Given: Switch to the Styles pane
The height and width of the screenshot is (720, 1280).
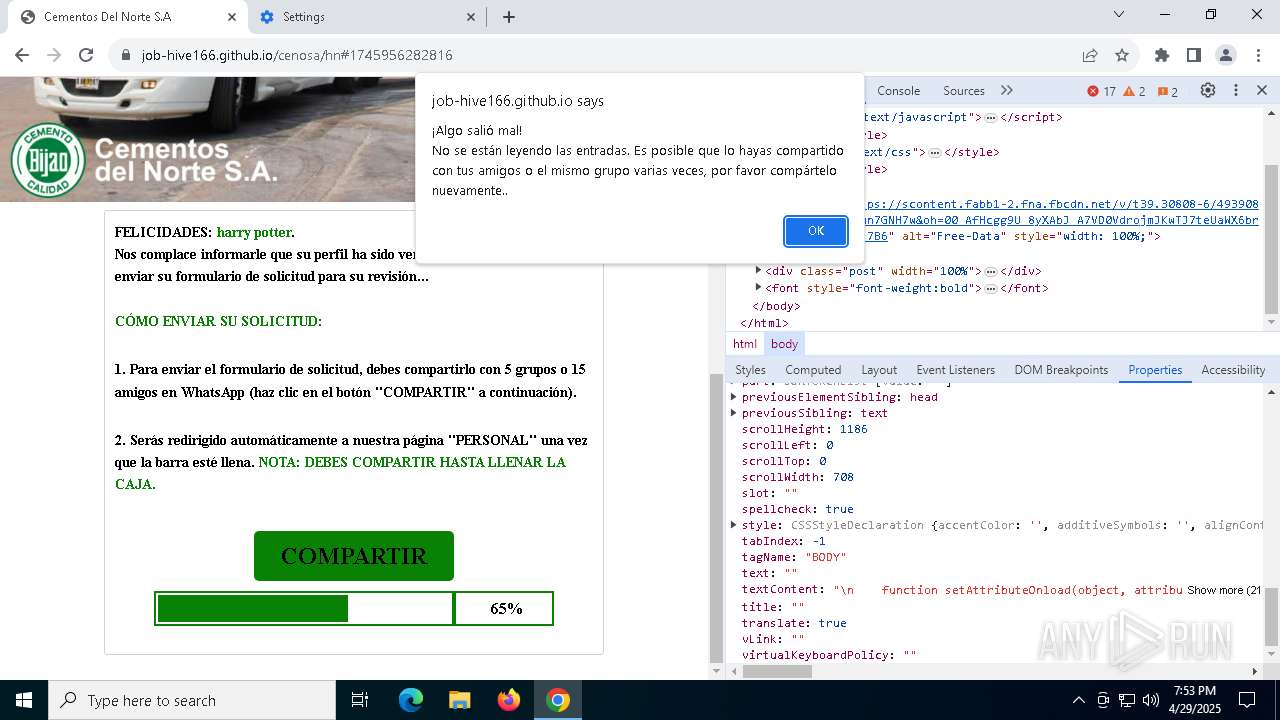Looking at the screenshot, I should coord(750,370).
